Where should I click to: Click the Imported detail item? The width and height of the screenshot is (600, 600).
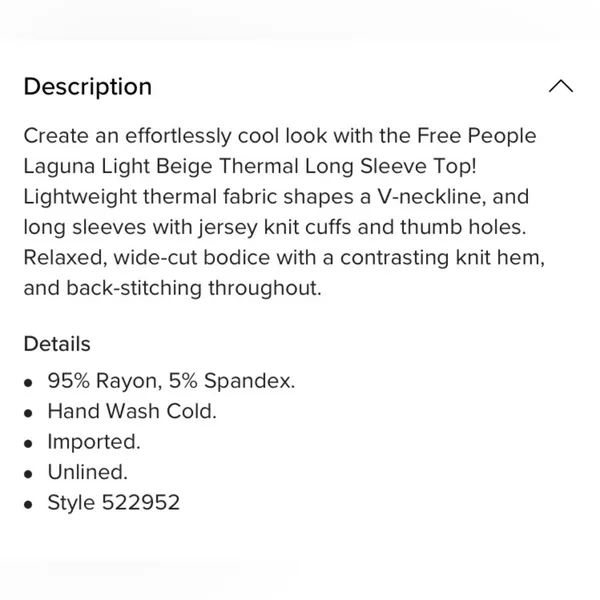(94, 442)
